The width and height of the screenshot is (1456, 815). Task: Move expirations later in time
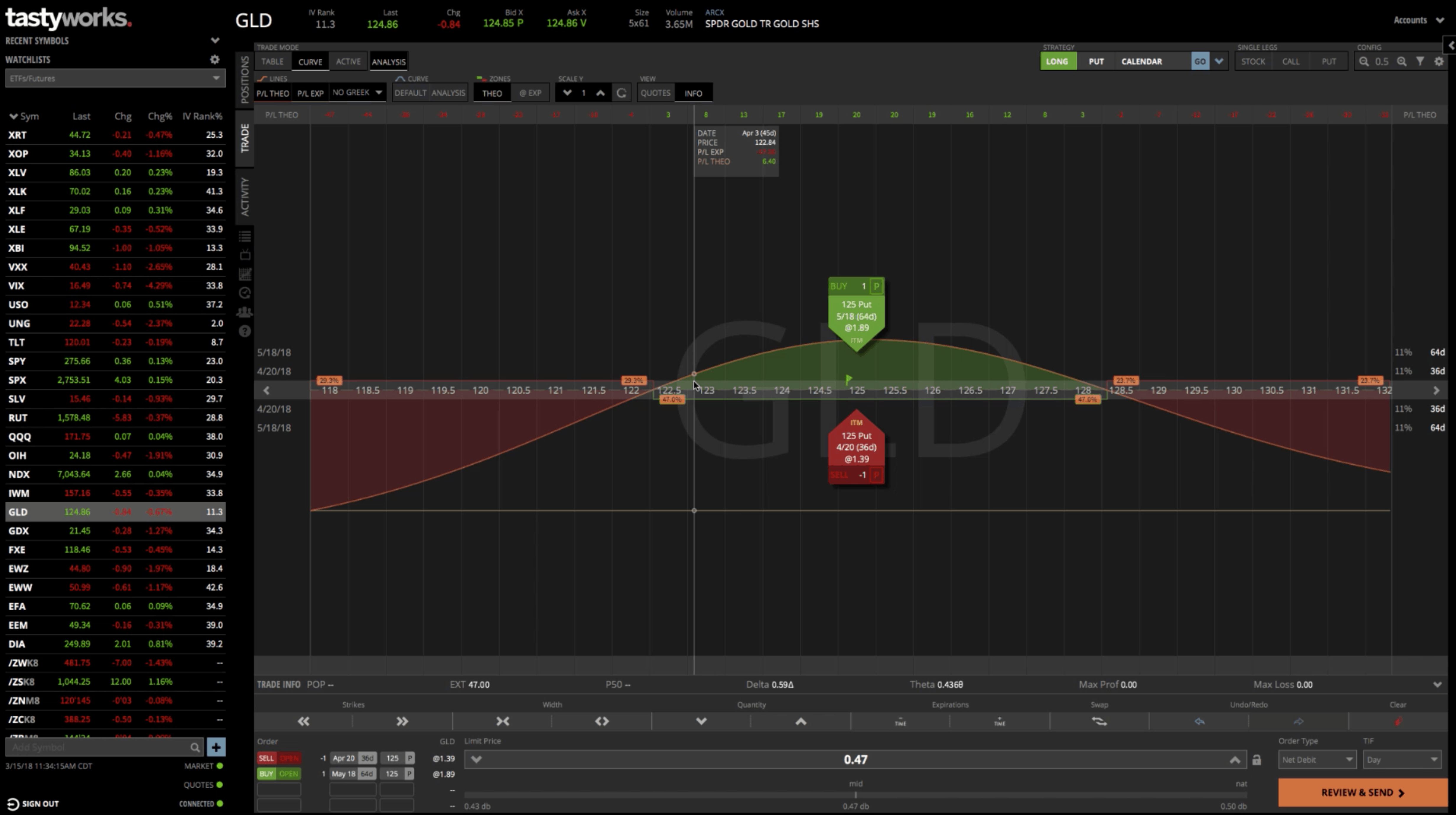pos(1000,721)
